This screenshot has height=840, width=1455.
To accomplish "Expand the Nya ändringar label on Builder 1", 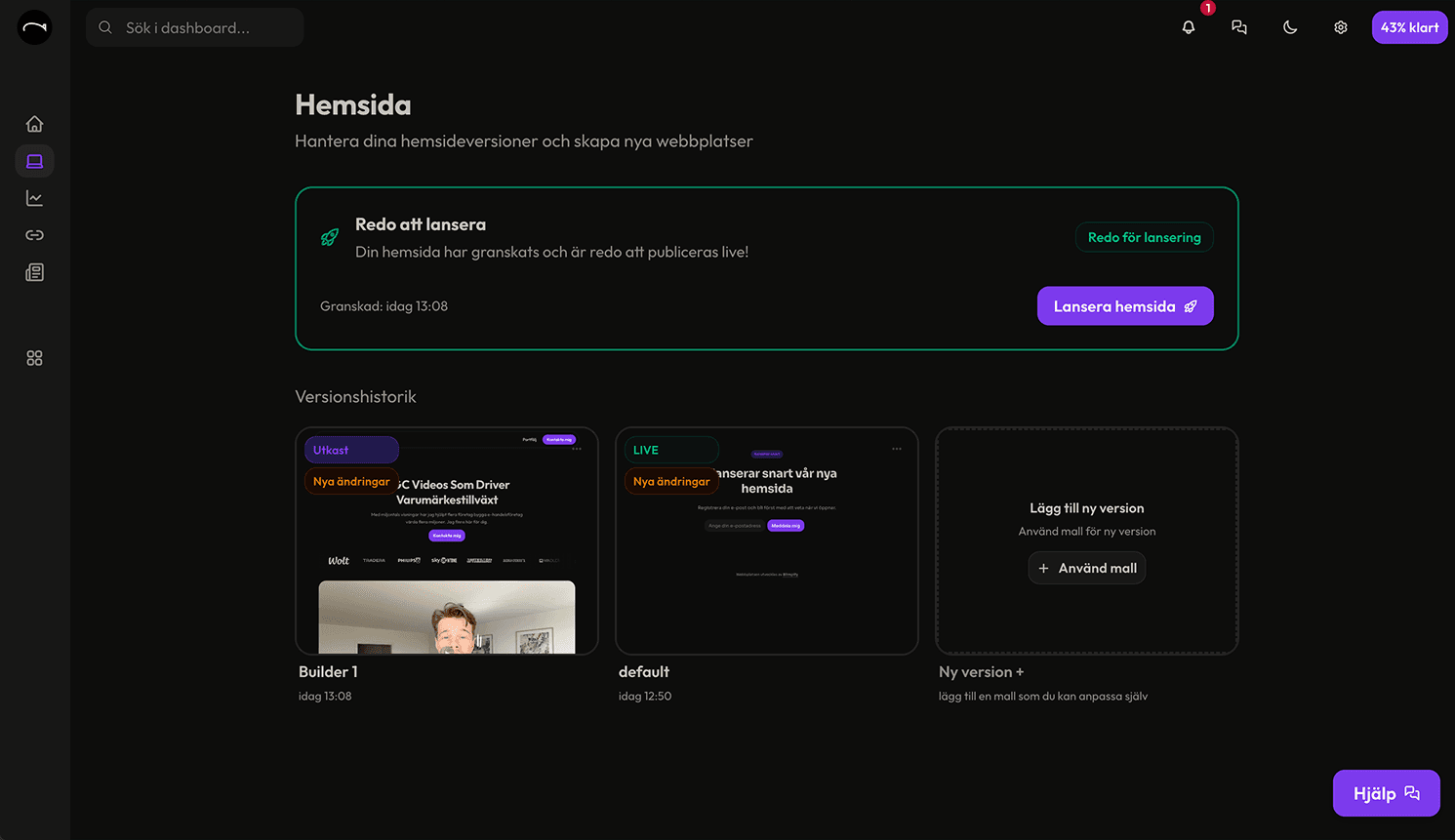I will pyautogui.click(x=350, y=481).
